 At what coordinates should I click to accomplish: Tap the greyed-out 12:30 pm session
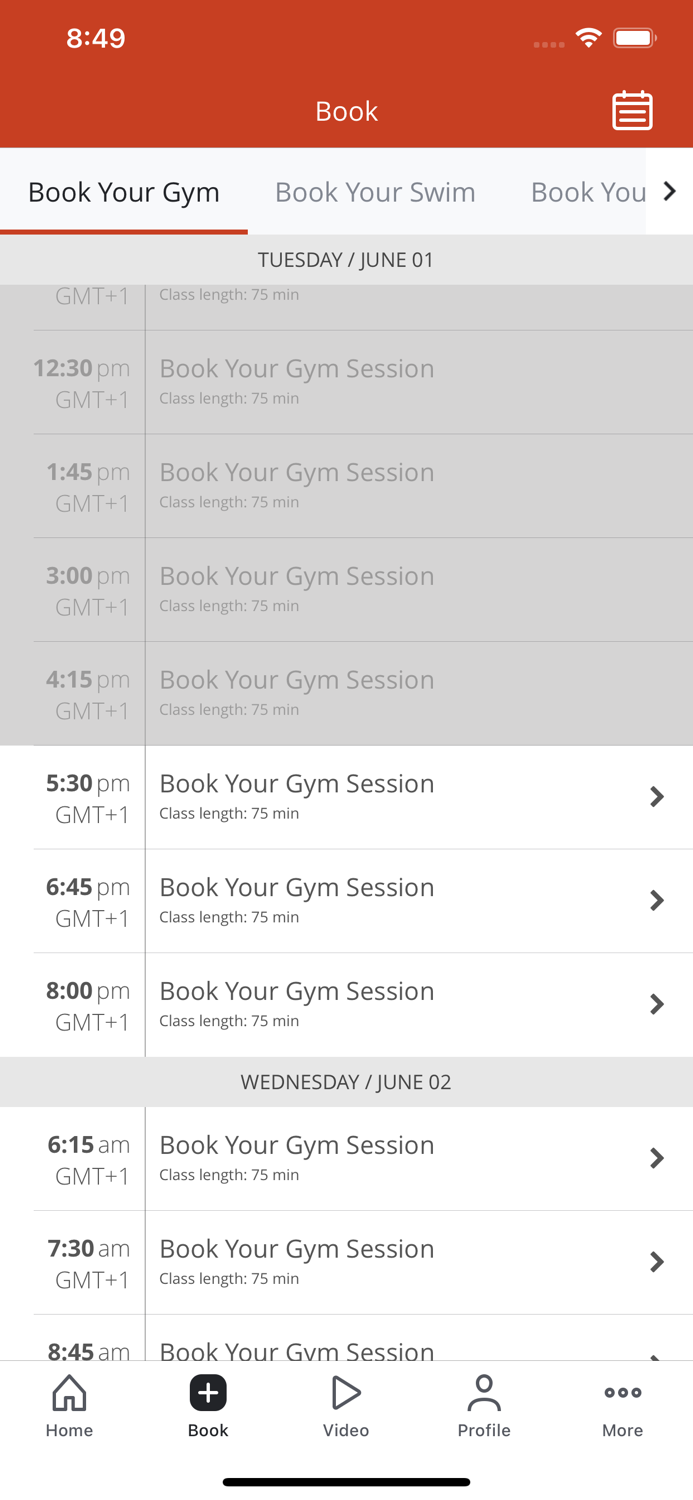pos(346,382)
